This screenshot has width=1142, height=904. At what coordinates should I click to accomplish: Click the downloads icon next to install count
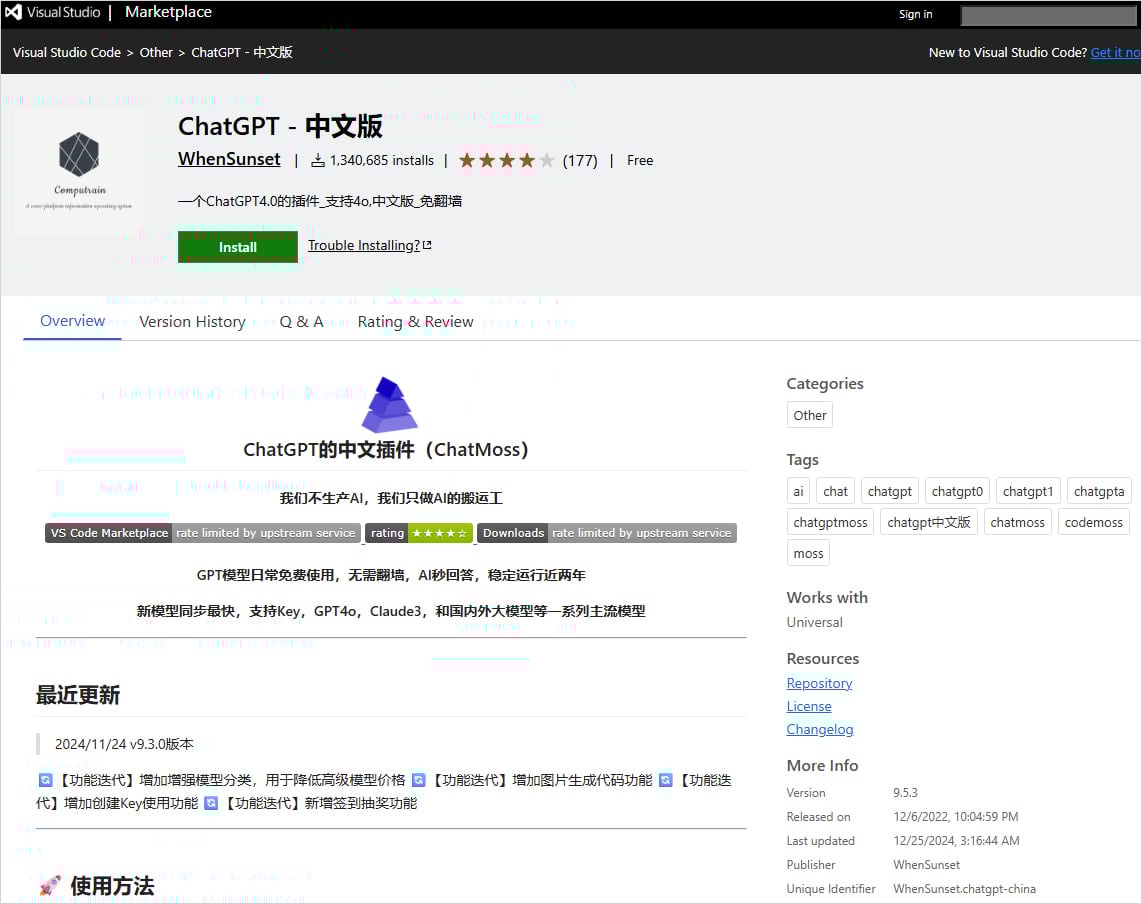(316, 160)
